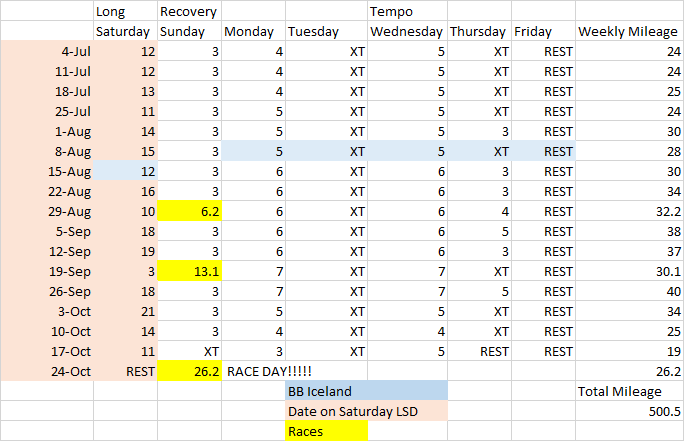Click the RACE DAY!!!!! cell

pyautogui.click(x=254, y=371)
